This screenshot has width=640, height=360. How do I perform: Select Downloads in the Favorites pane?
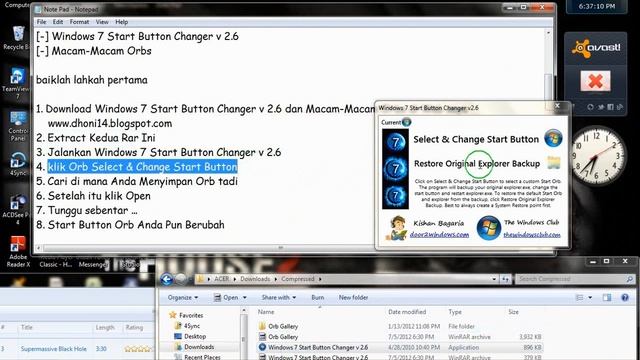(199, 347)
